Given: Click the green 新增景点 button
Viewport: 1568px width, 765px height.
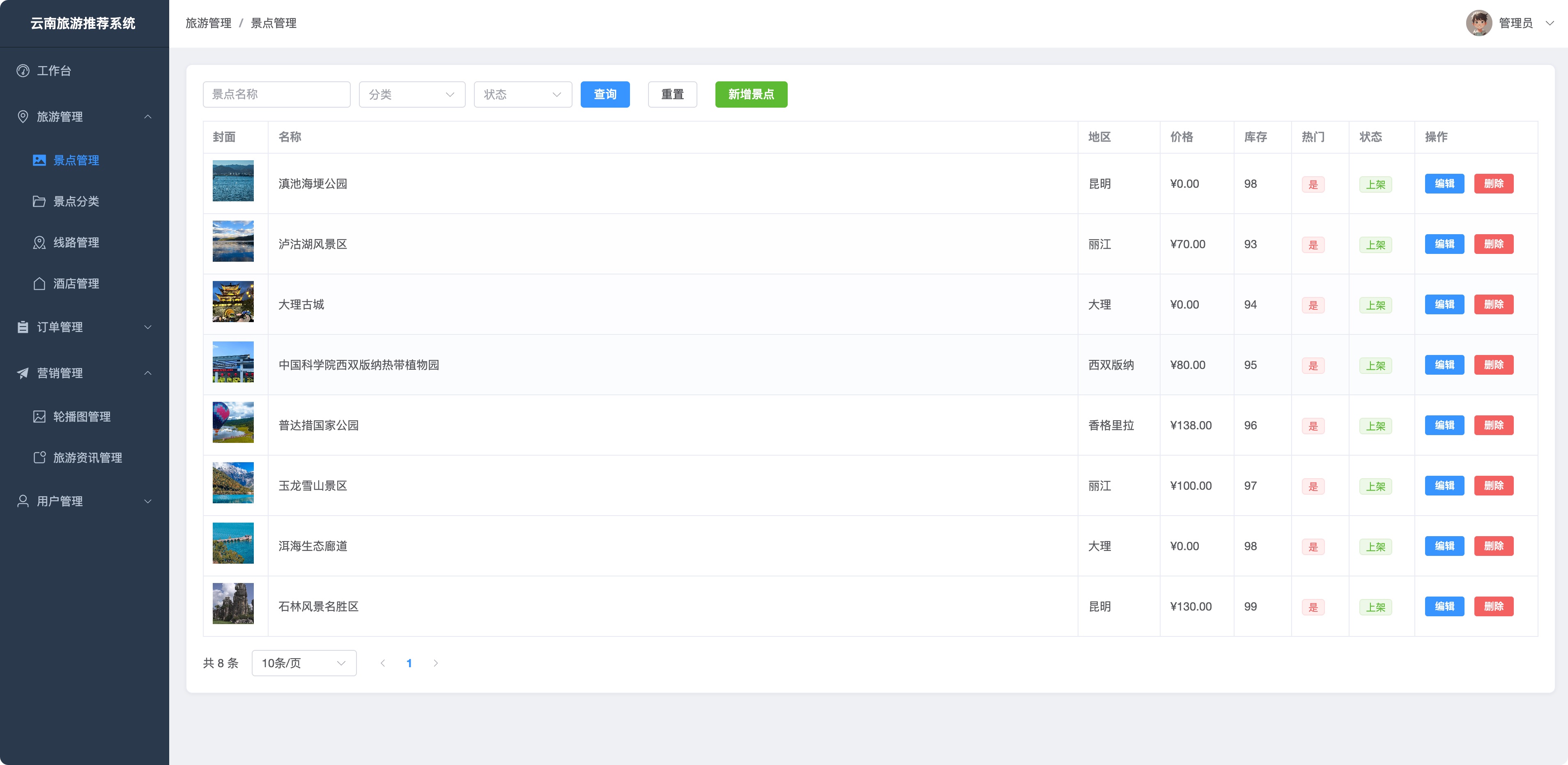Looking at the screenshot, I should tap(750, 94).
